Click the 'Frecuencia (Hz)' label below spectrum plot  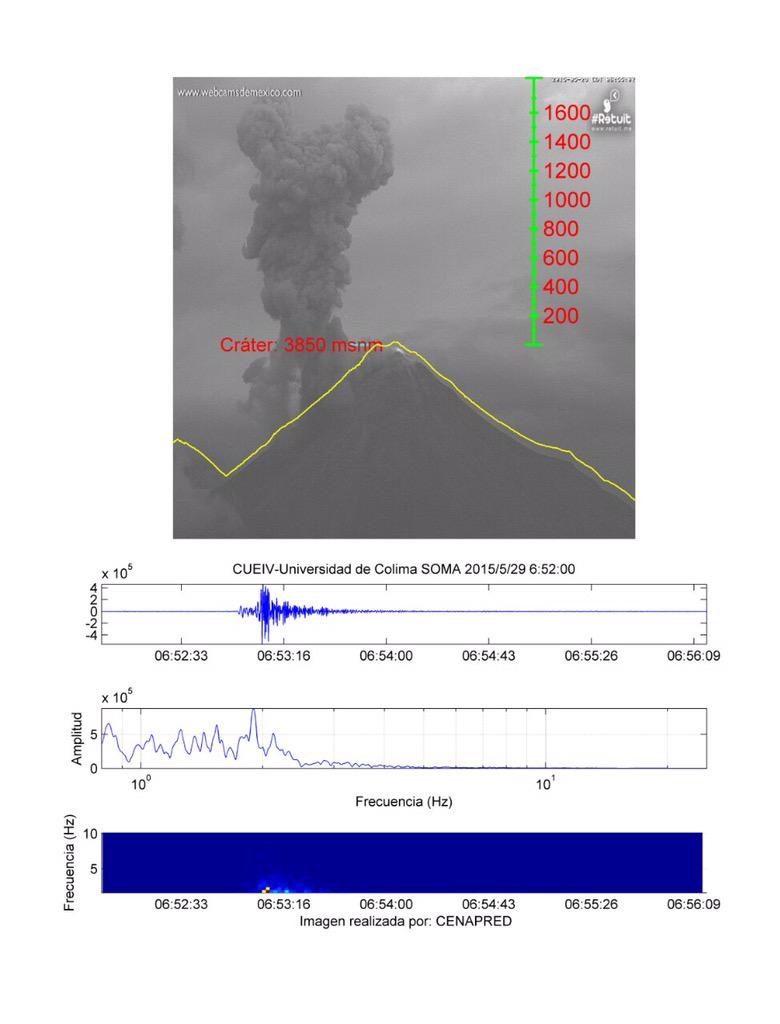tap(404, 801)
